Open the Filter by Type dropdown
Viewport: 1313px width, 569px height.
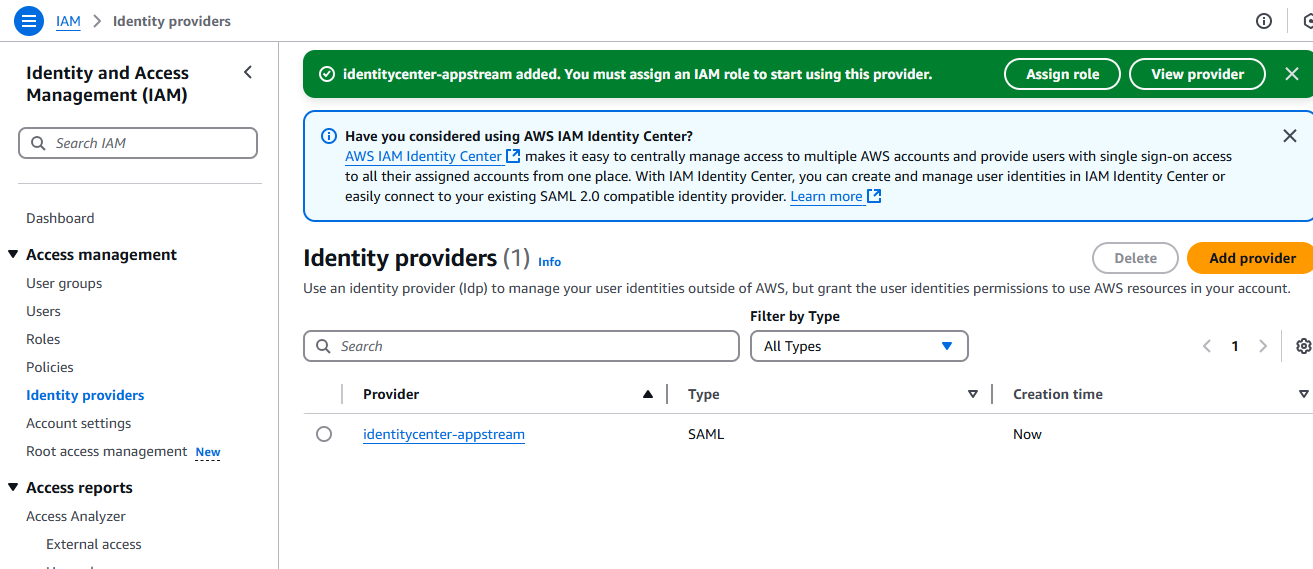(859, 346)
